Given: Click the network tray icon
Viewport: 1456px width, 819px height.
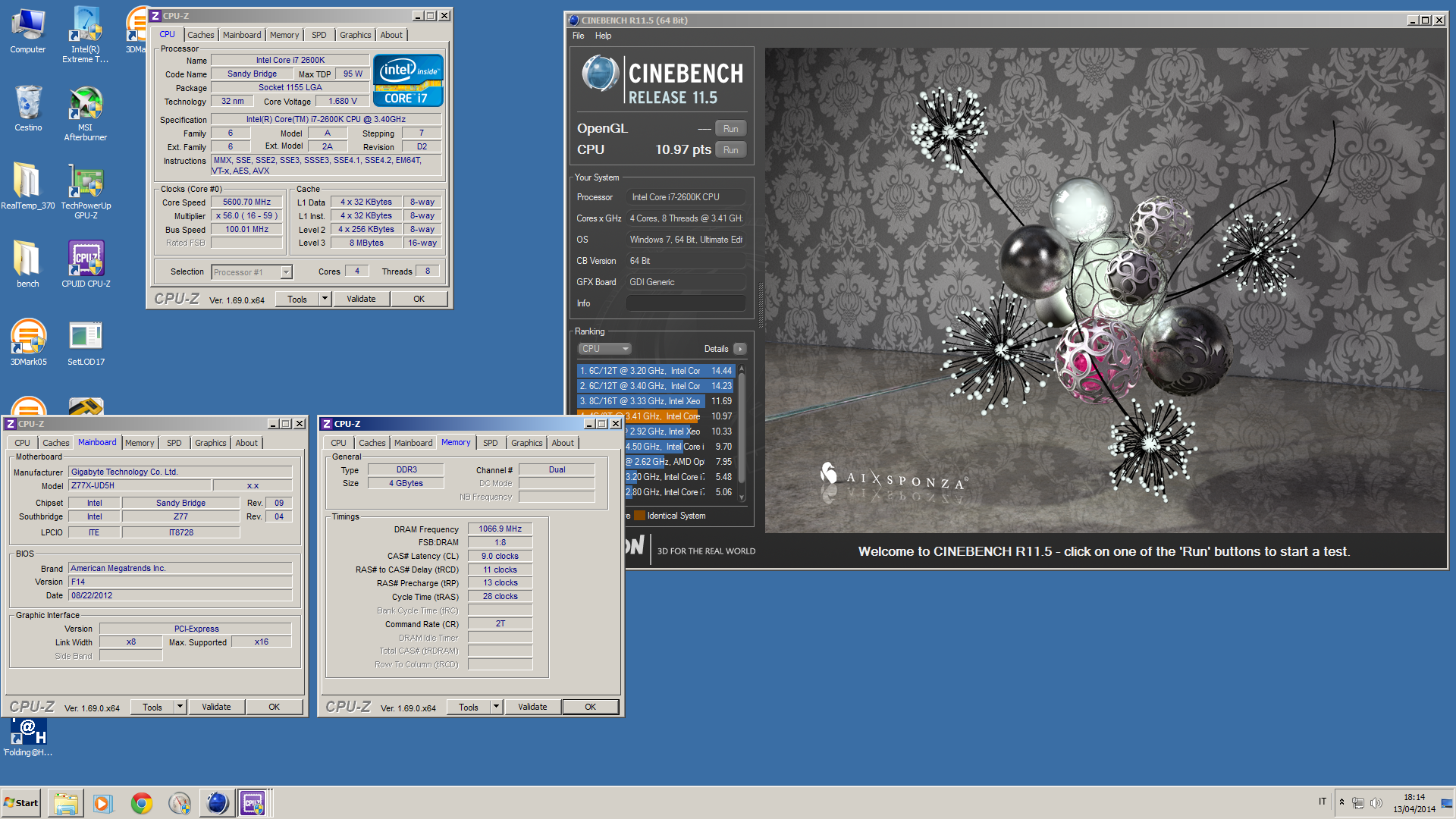Looking at the screenshot, I should tap(1358, 803).
